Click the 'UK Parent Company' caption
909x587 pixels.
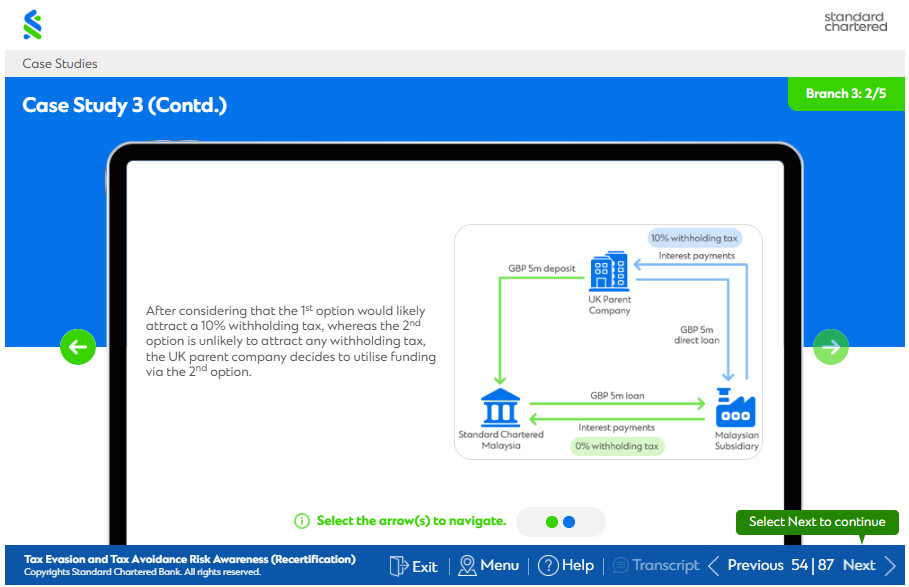pos(609,305)
